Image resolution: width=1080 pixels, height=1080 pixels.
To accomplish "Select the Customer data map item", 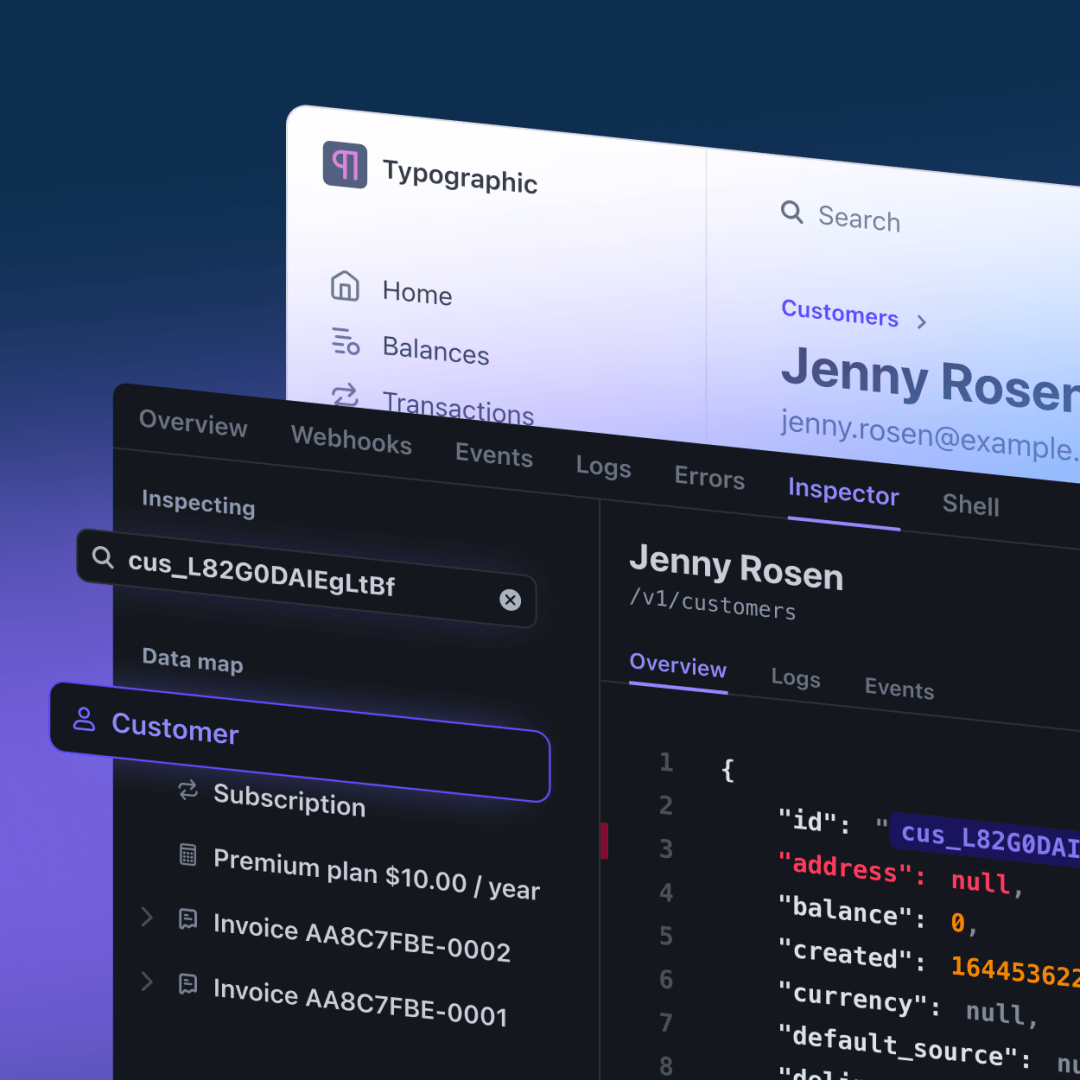I will point(300,742).
